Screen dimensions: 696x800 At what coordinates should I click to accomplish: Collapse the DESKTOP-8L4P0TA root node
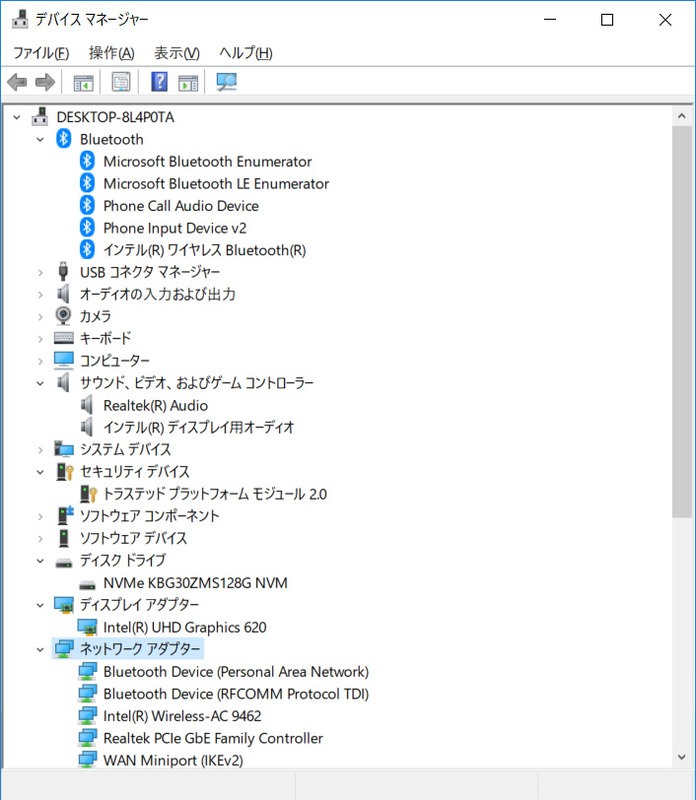[x=17, y=117]
